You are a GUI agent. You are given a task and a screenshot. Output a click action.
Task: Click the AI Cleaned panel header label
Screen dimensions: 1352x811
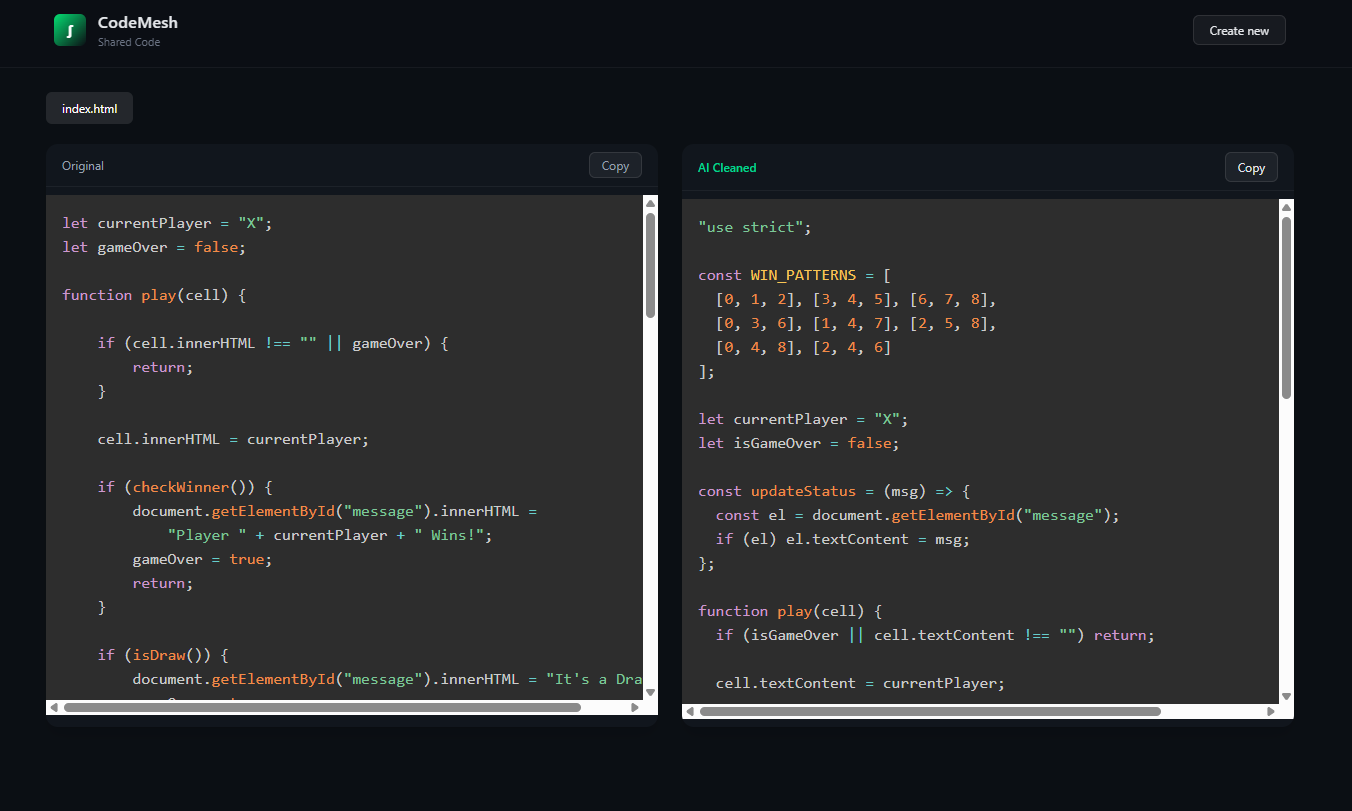click(727, 167)
